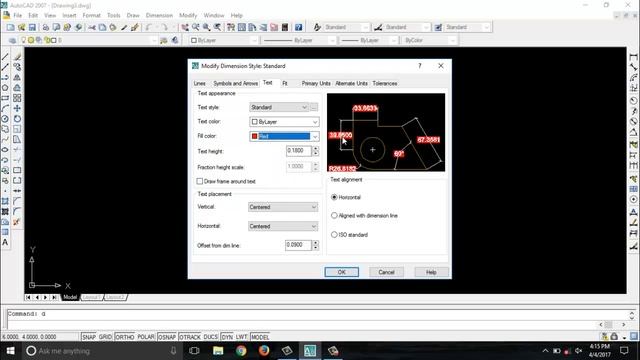The image size is (640, 360).
Task: Click the Save icon in the toolbar
Action: point(32,27)
